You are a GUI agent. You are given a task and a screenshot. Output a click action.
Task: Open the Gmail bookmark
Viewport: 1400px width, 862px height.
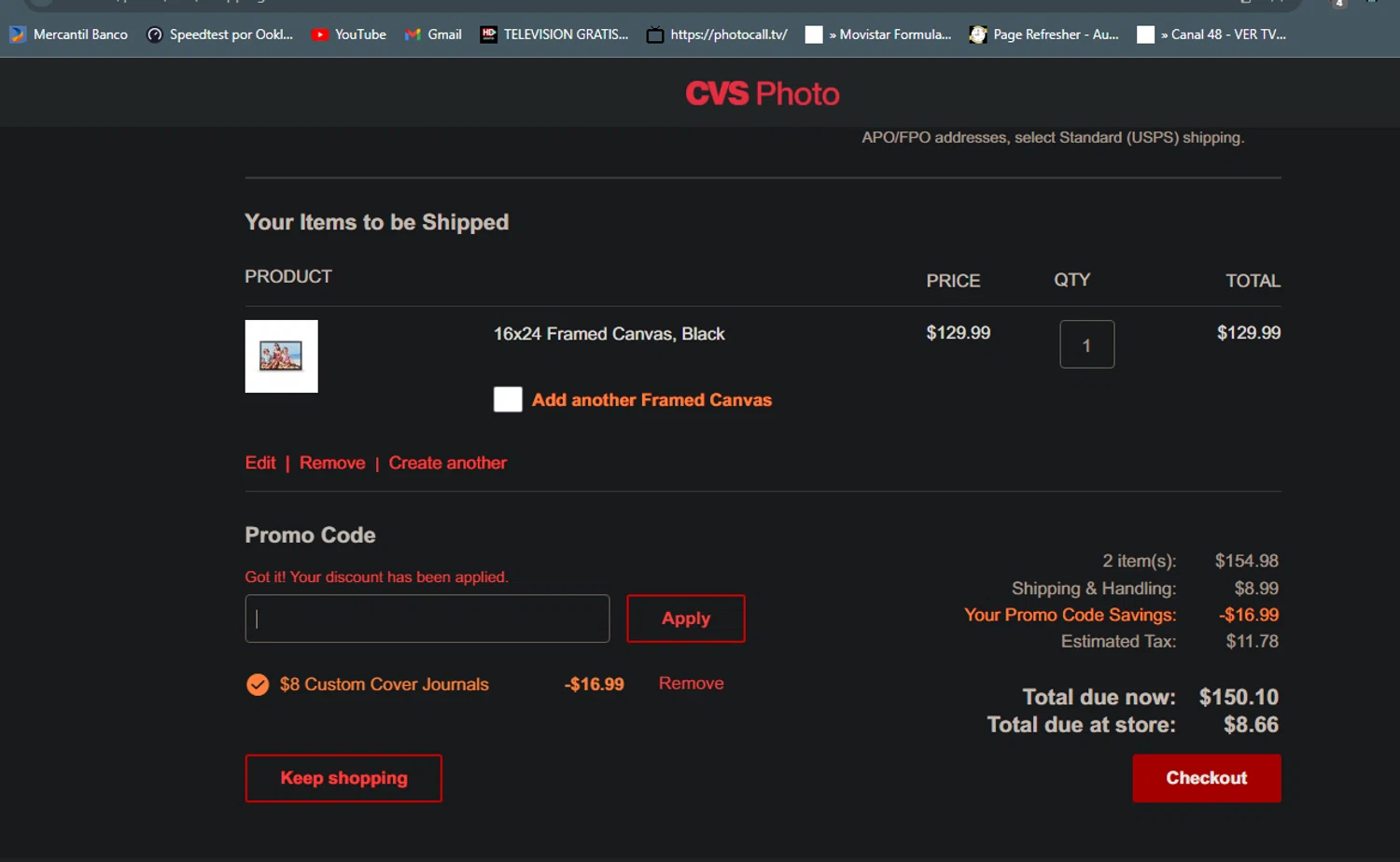pos(433,35)
